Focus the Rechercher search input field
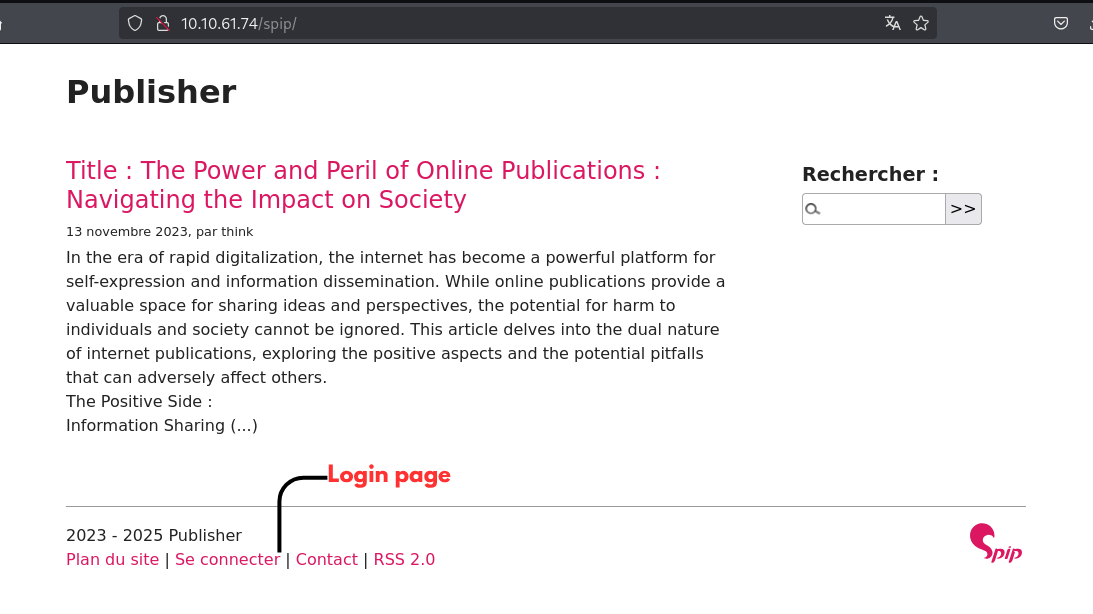Image resolution: width=1093 pixels, height=614 pixels. (882, 209)
